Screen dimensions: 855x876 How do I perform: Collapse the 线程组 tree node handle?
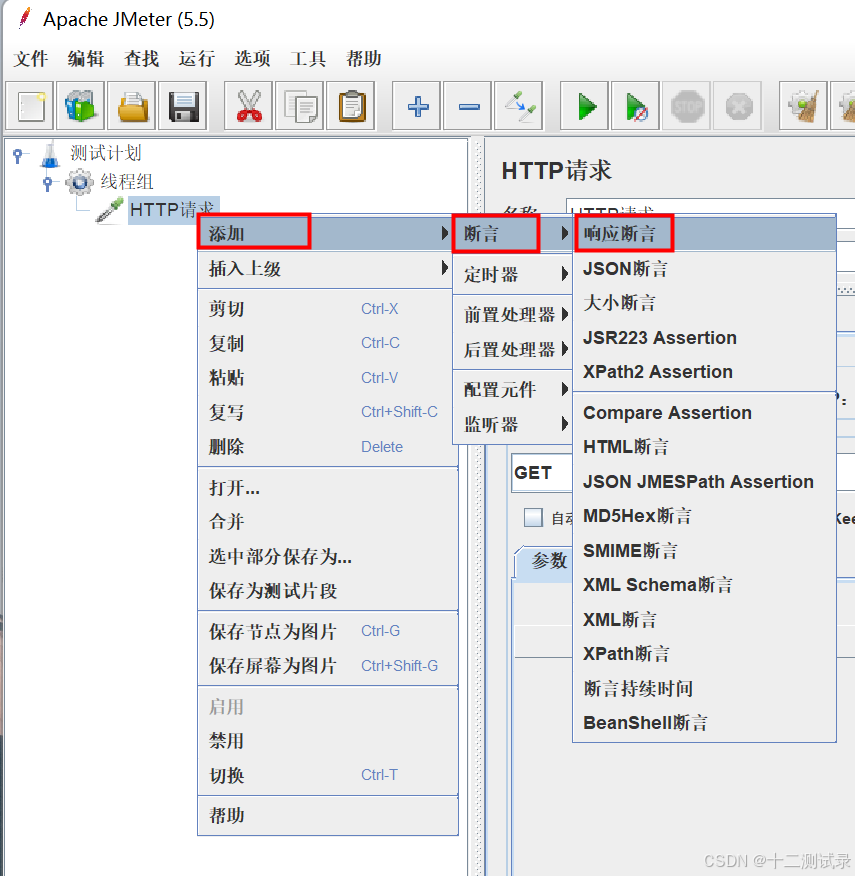(x=48, y=183)
